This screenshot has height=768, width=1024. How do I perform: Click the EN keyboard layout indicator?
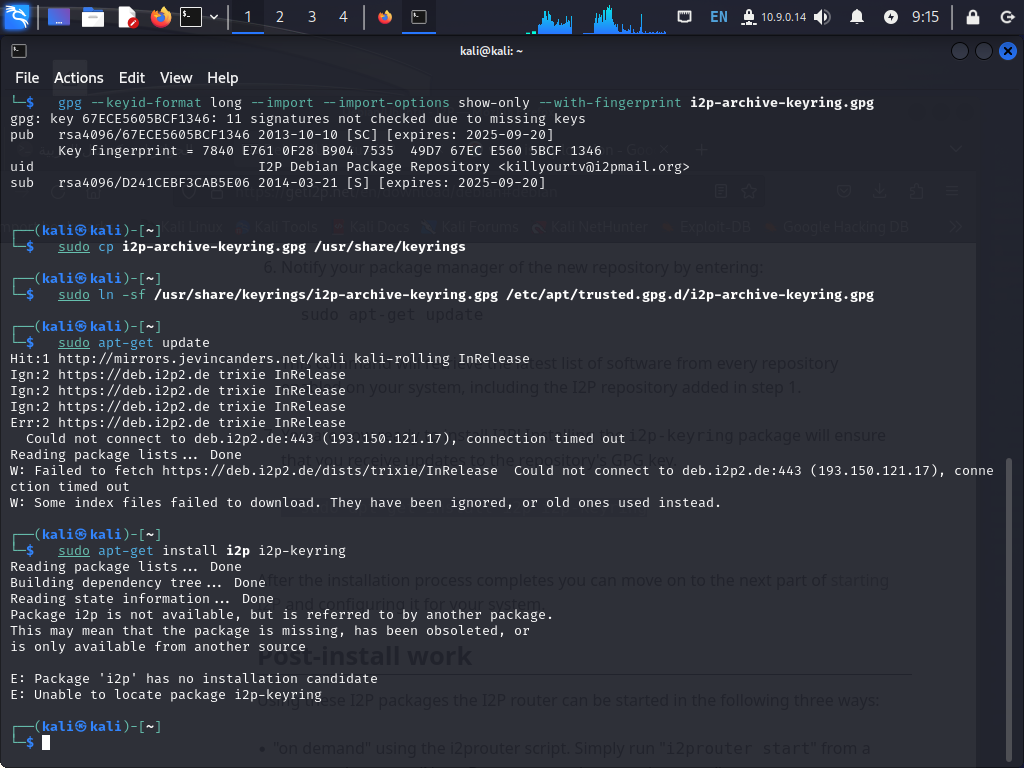click(718, 17)
